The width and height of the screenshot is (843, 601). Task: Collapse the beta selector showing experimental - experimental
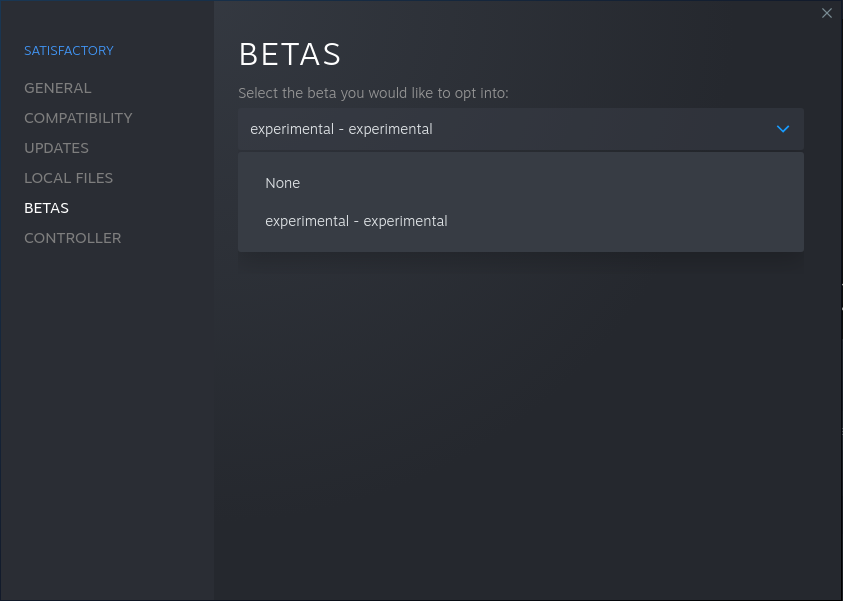pyautogui.click(x=520, y=129)
